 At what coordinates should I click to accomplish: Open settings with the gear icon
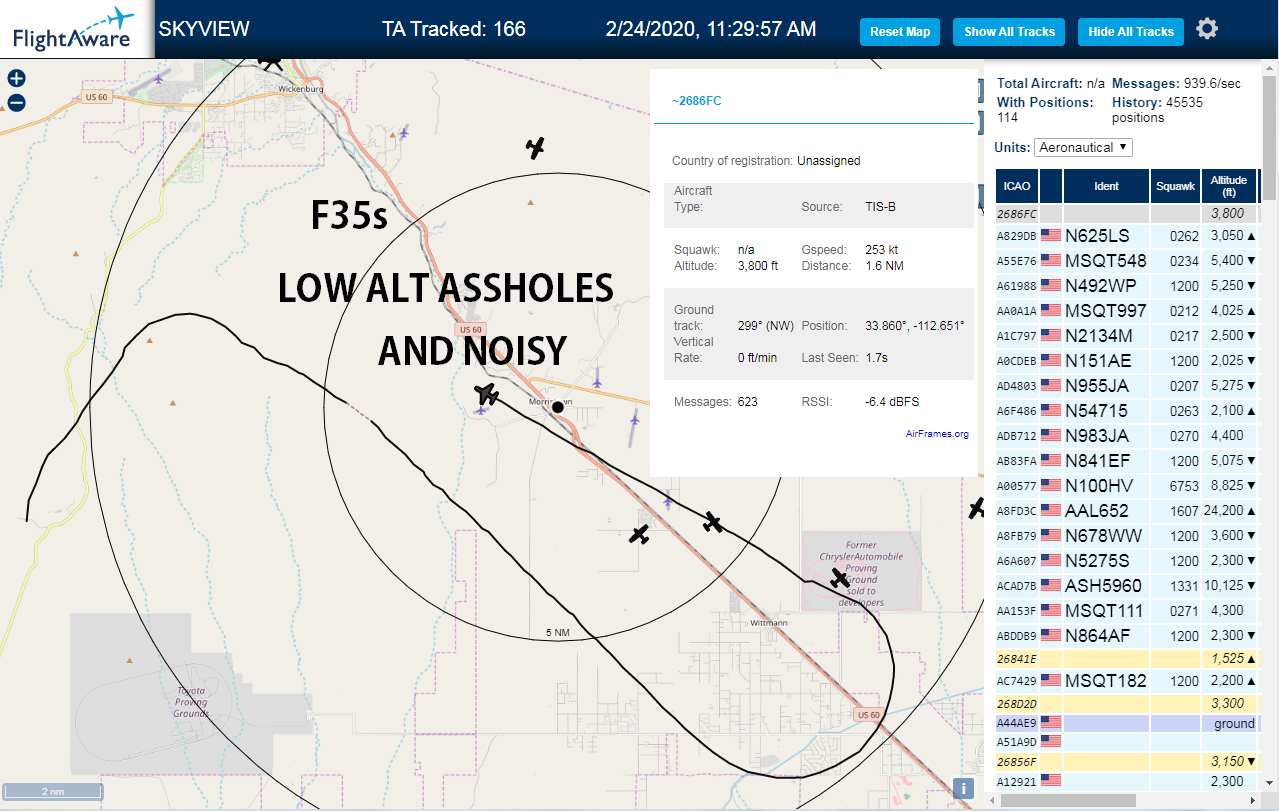click(1207, 29)
